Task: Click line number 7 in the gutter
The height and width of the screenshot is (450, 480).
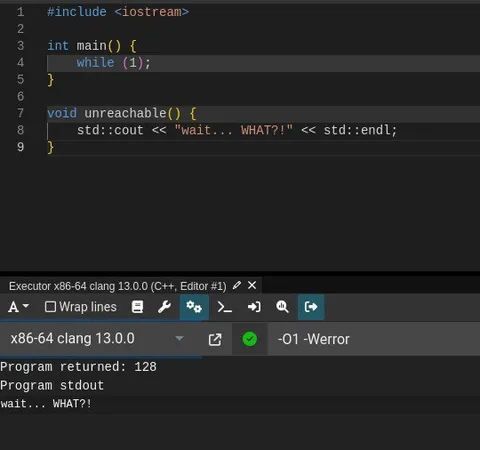Action: tap(20, 113)
